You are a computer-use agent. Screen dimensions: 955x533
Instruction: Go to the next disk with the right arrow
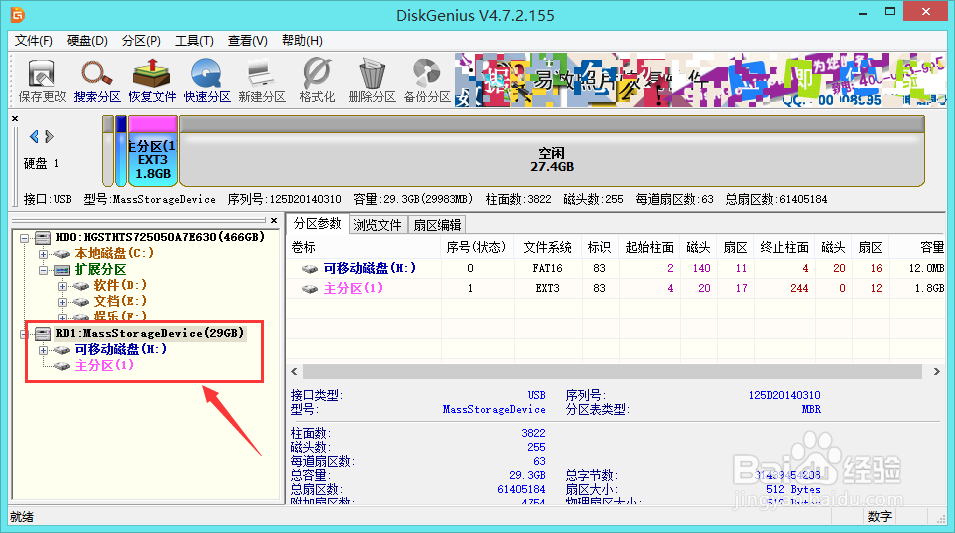pos(49,136)
